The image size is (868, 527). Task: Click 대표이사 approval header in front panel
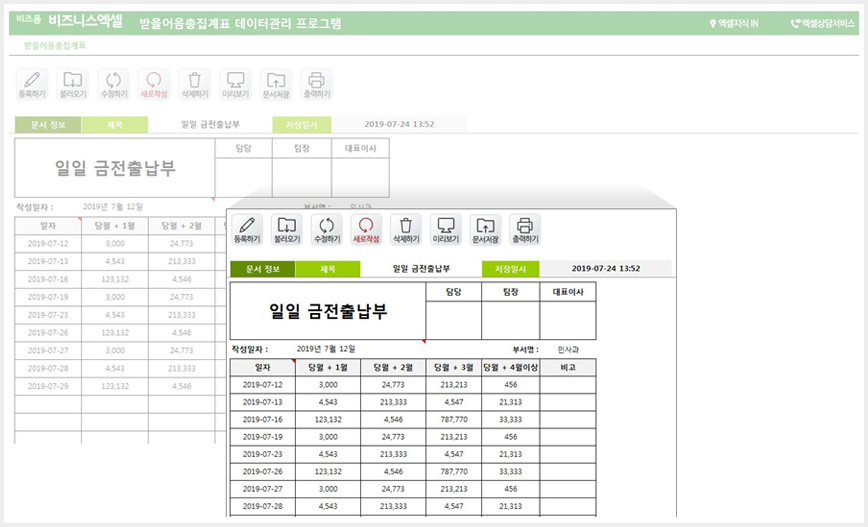click(568, 292)
